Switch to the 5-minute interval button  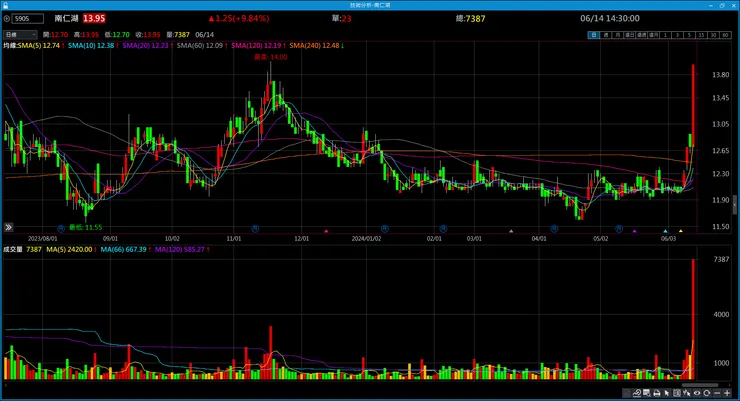(689, 35)
